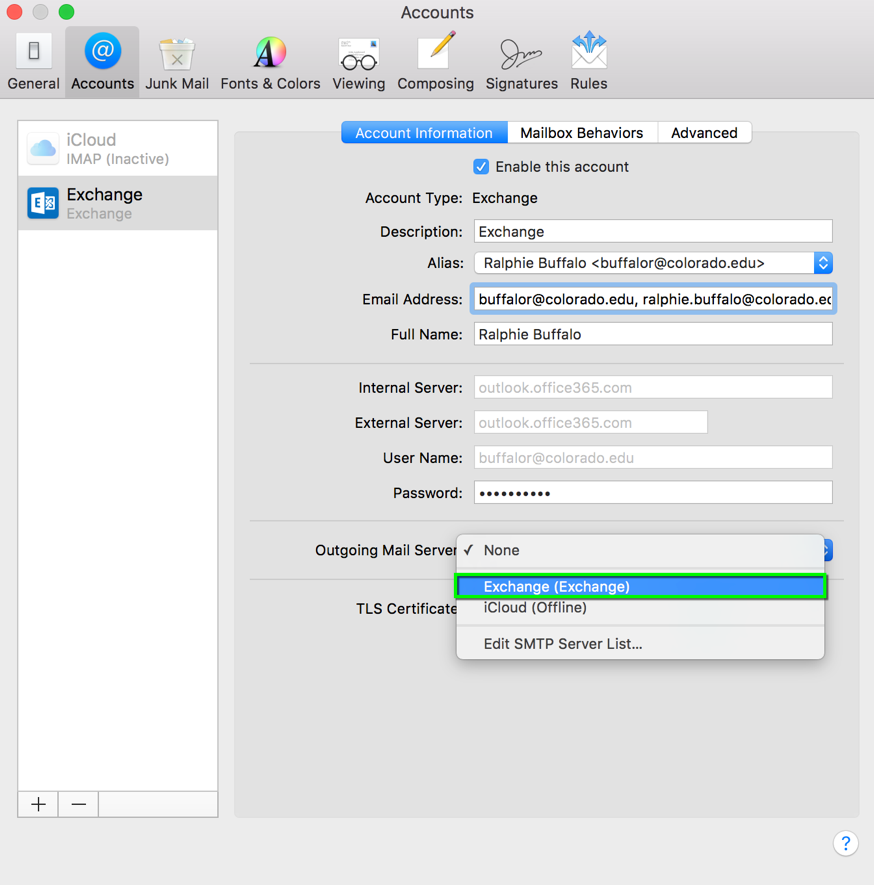Click the User Name field
874x885 pixels.
653,458
